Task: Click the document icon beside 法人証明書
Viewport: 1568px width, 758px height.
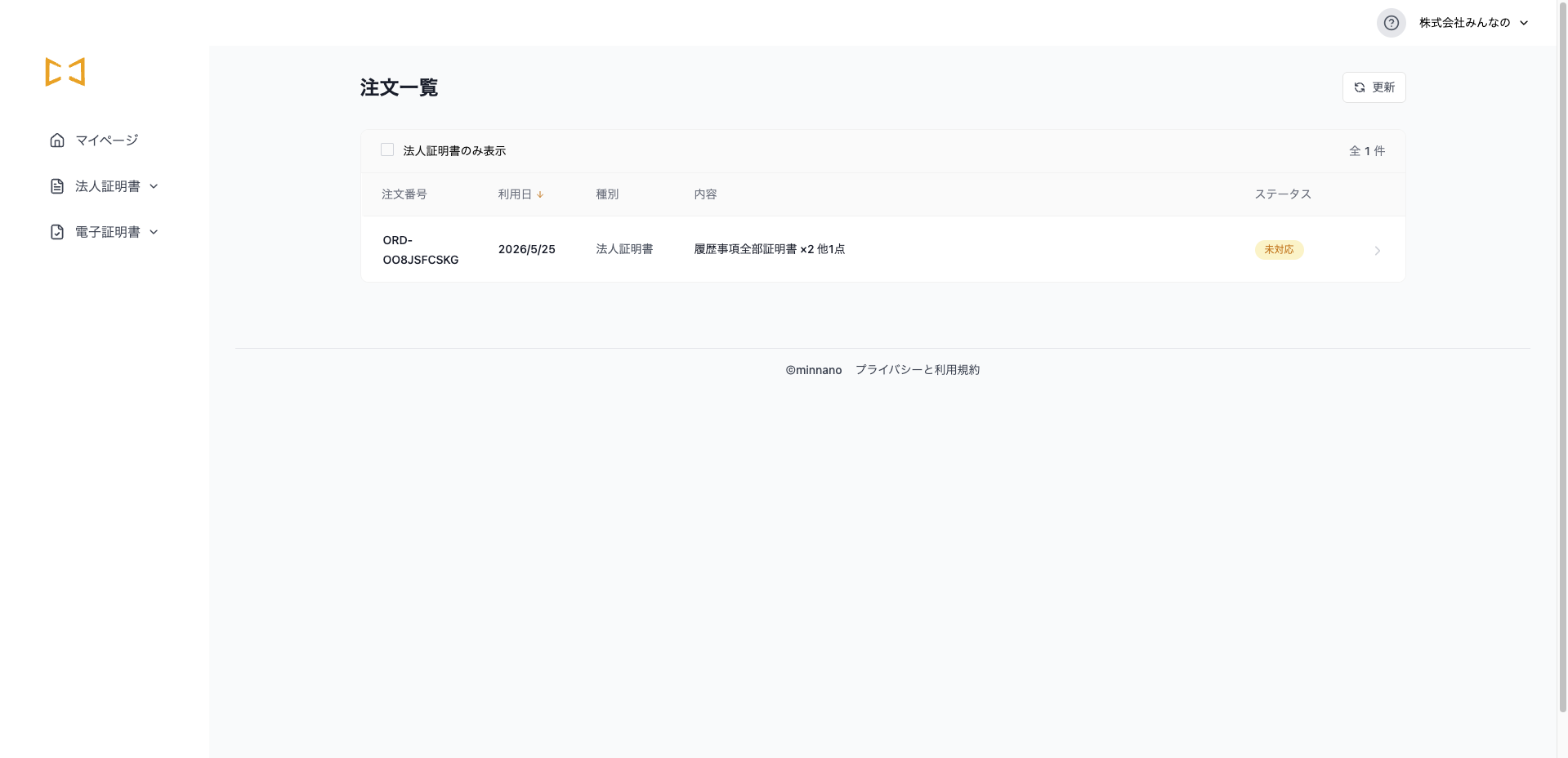Action: tap(57, 186)
